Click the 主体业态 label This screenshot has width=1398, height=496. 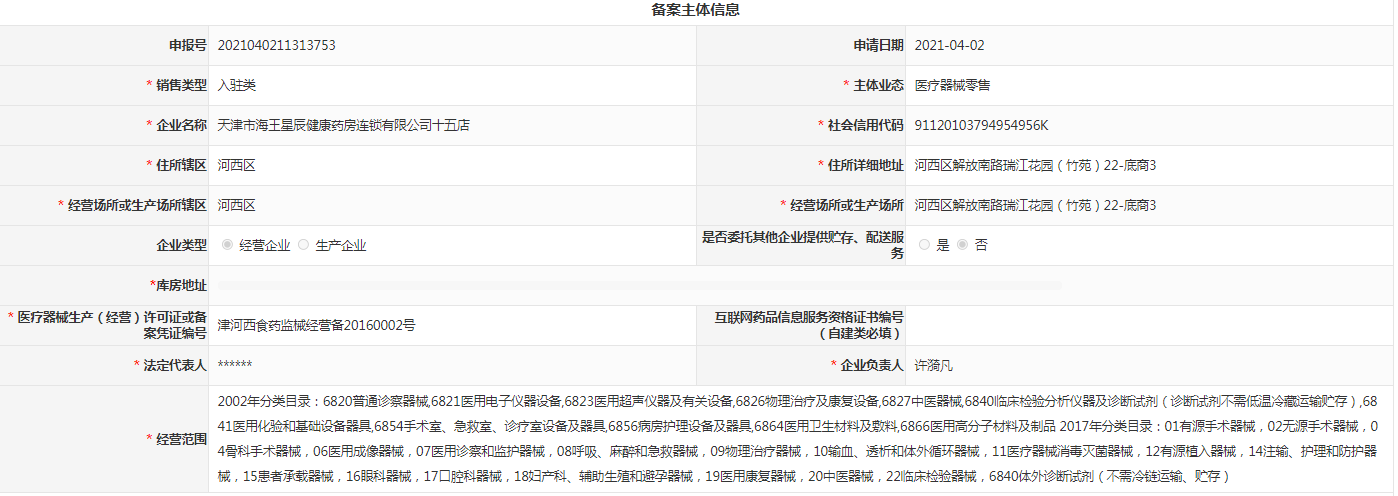tap(878, 86)
